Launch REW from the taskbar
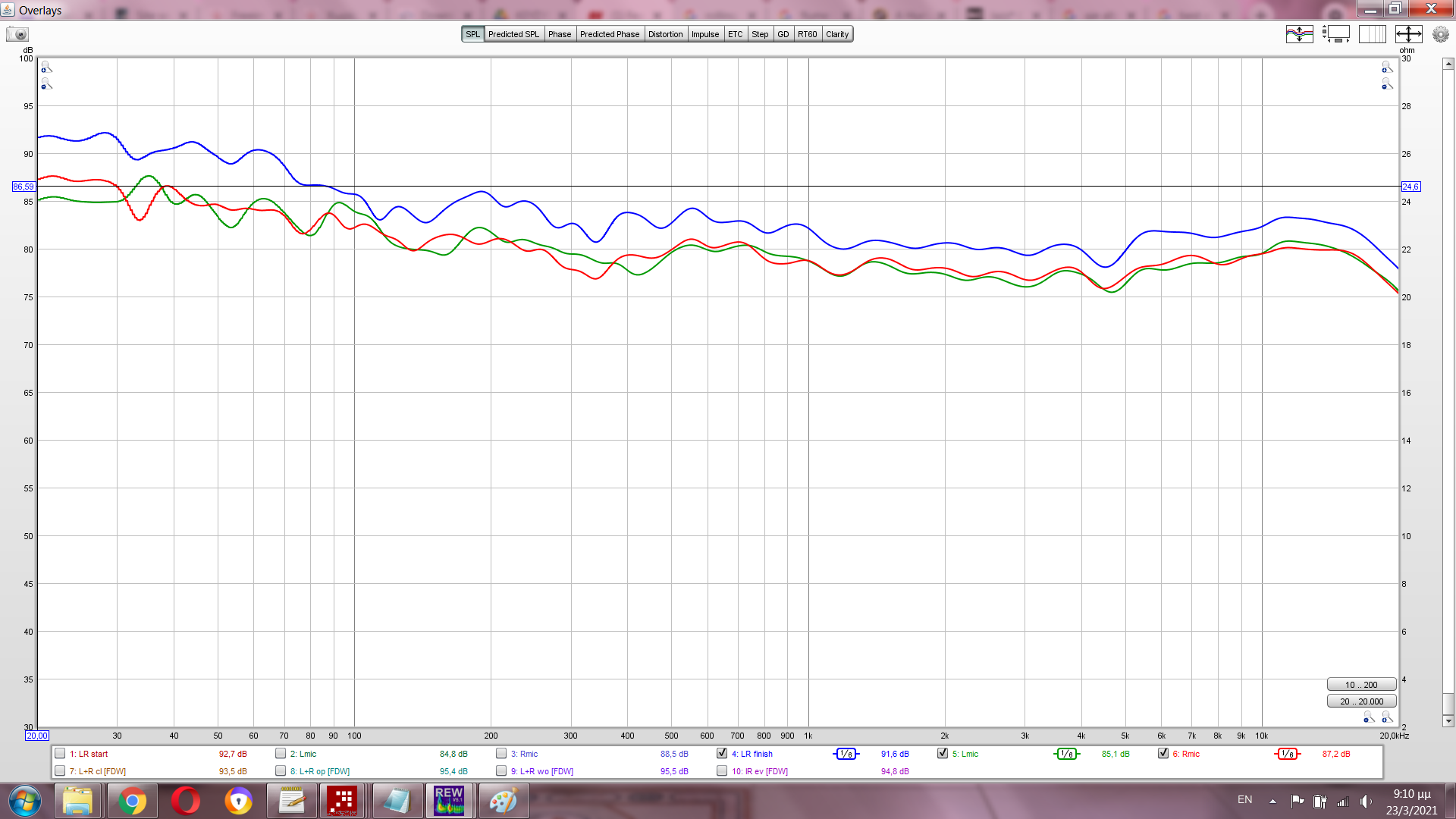This screenshot has width=1456, height=819. (449, 801)
